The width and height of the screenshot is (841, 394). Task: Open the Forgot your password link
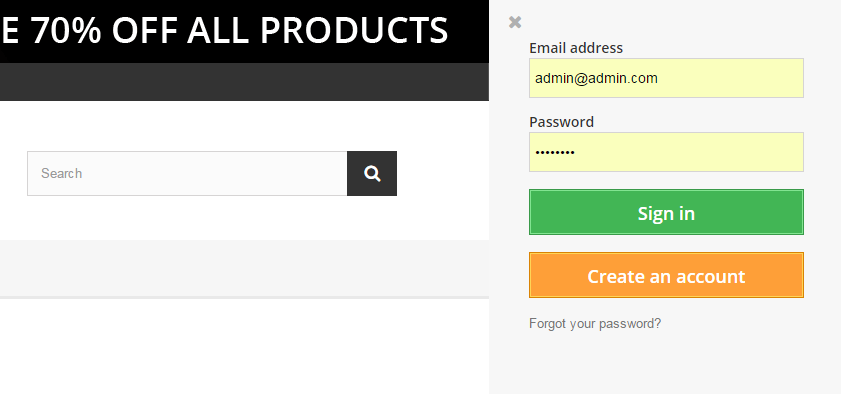(x=595, y=324)
